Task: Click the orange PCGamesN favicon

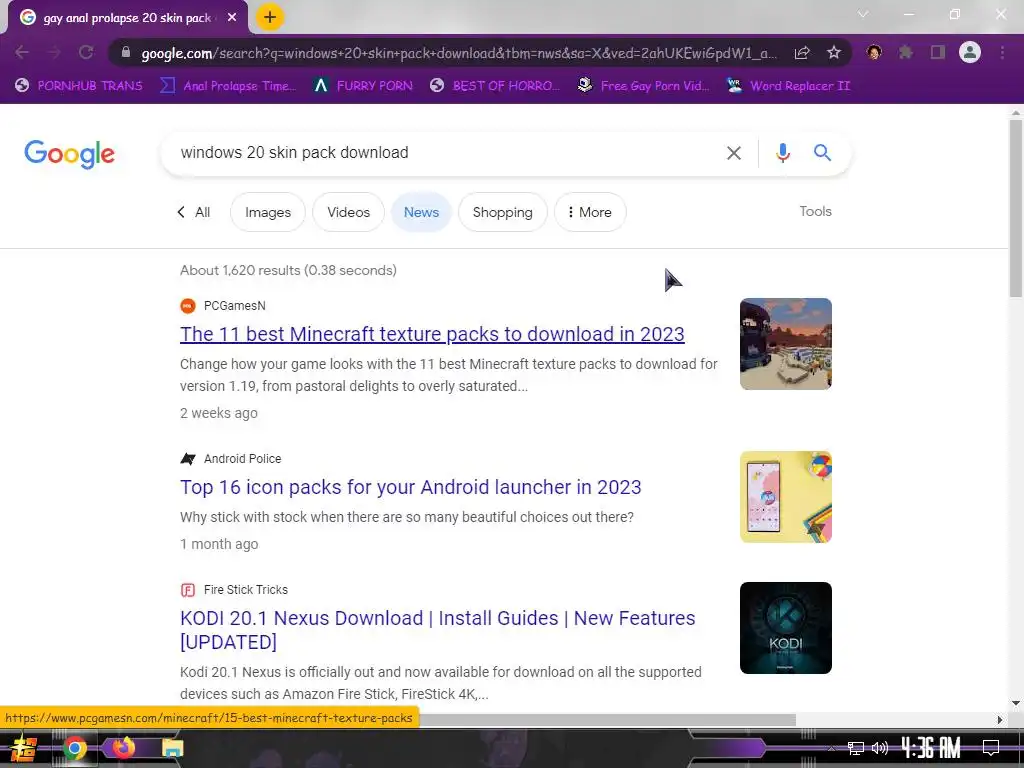Action: click(x=188, y=306)
